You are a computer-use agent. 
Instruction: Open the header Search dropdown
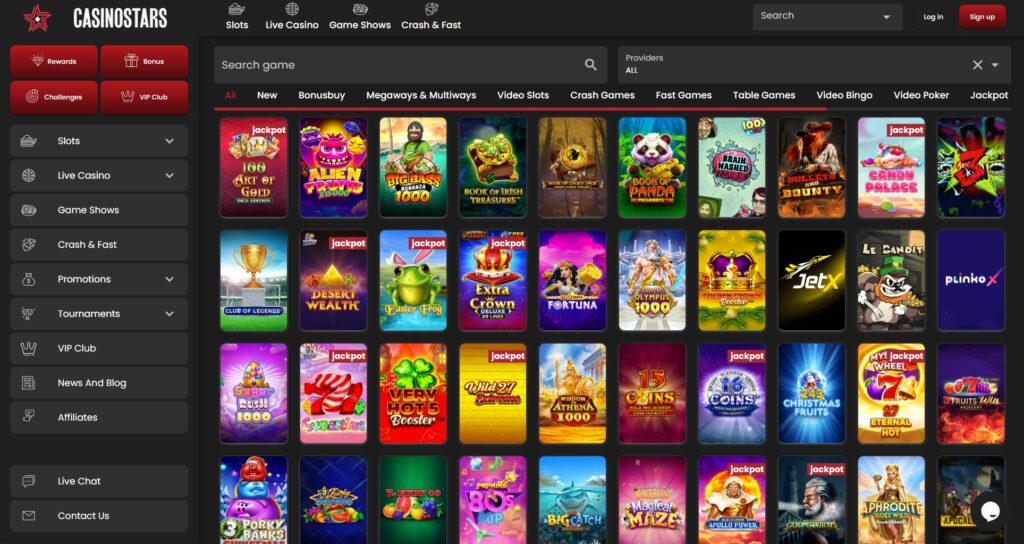827,16
